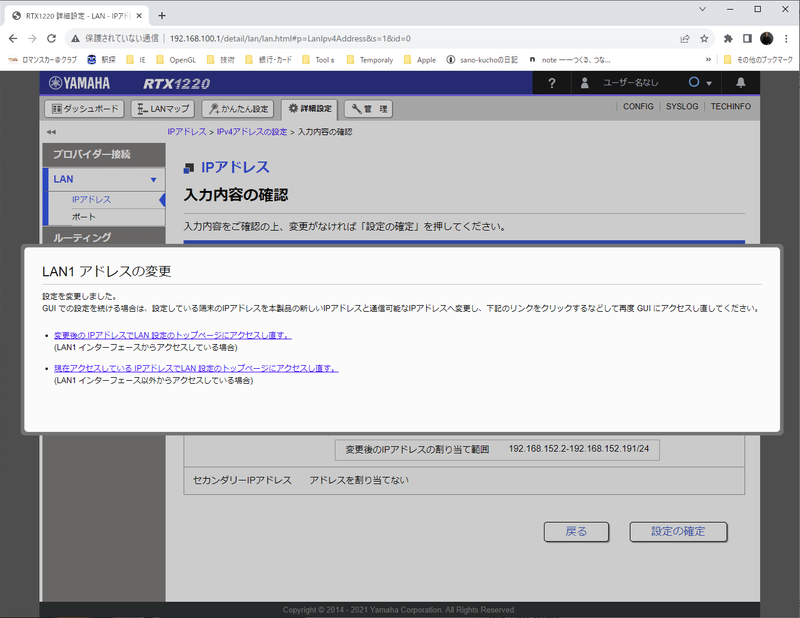The image size is (800, 618).
Task: Click the 設定の確定 button
Action: tap(678, 532)
